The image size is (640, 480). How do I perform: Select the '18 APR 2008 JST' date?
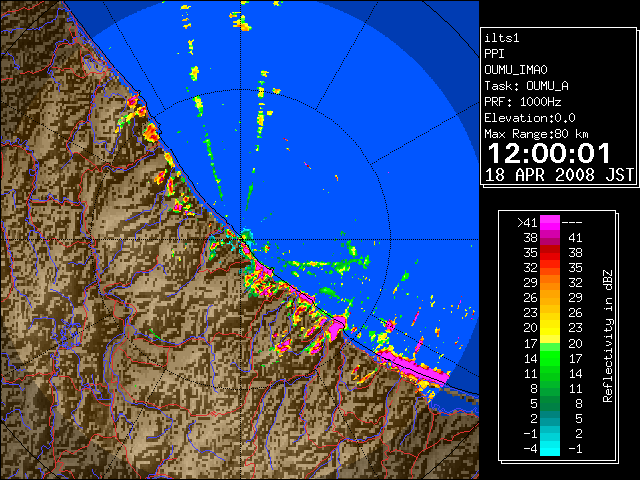tap(559, 175)
